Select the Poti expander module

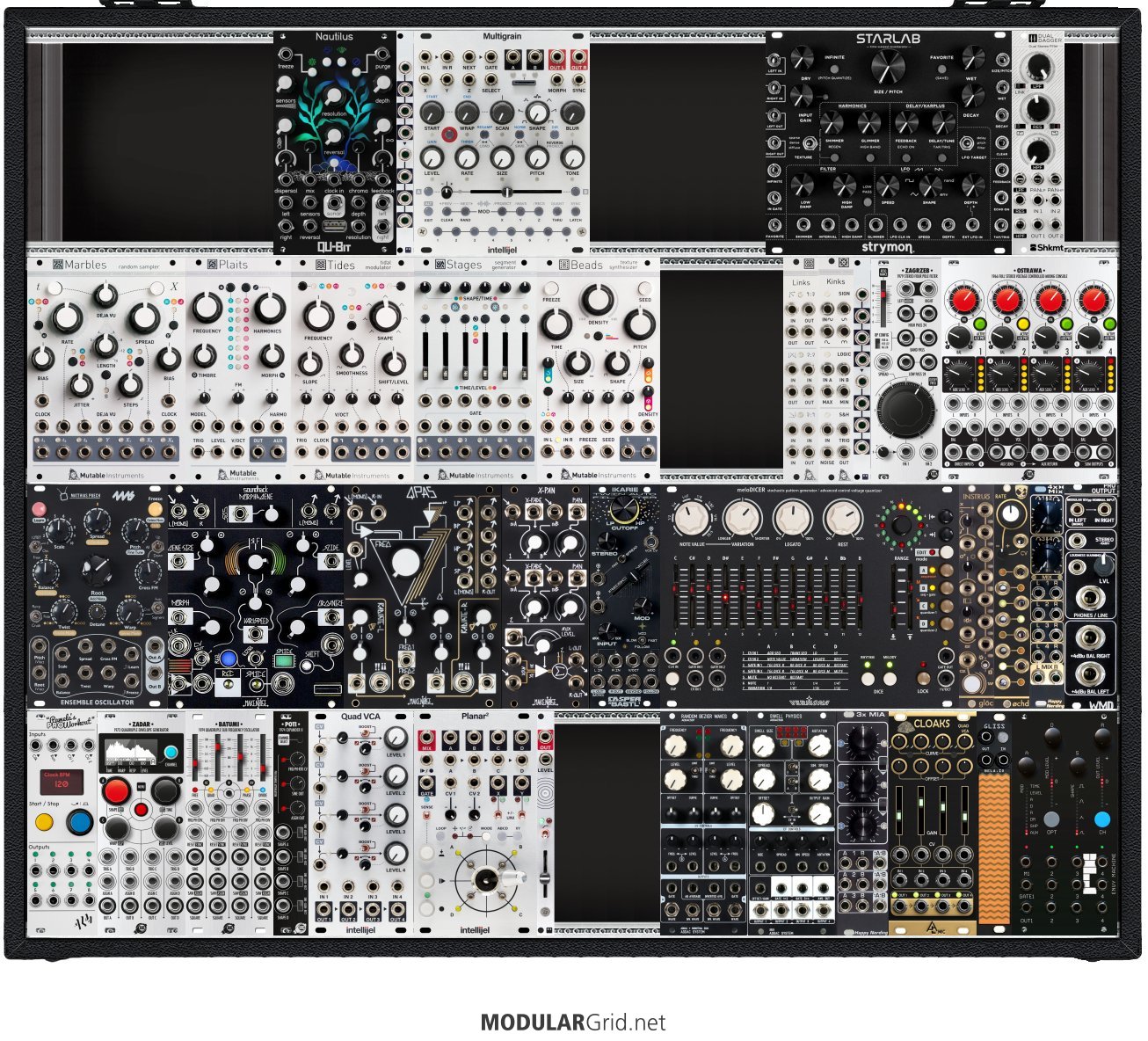(291, 824)
